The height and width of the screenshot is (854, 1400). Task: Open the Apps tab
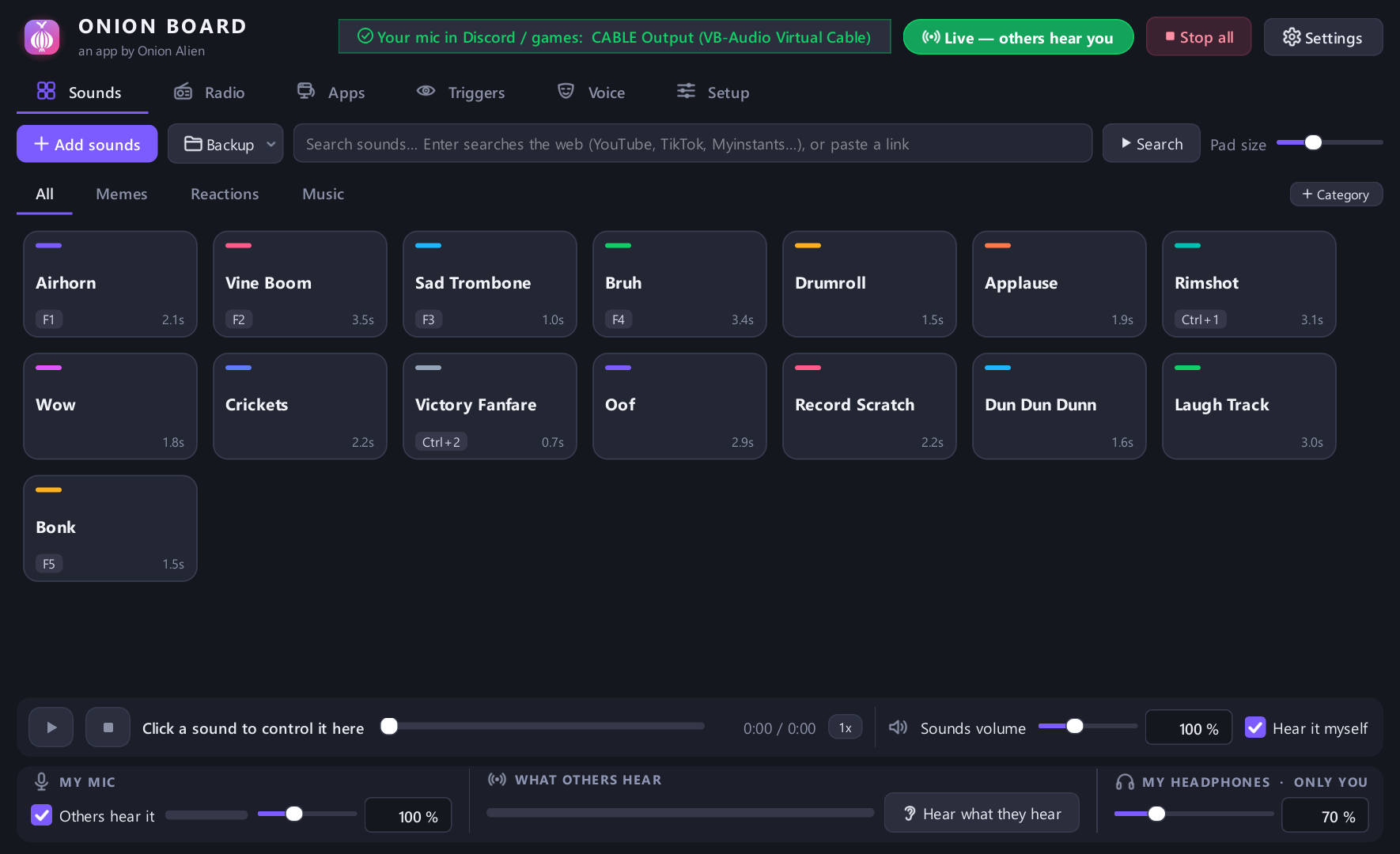click(331, 93)
